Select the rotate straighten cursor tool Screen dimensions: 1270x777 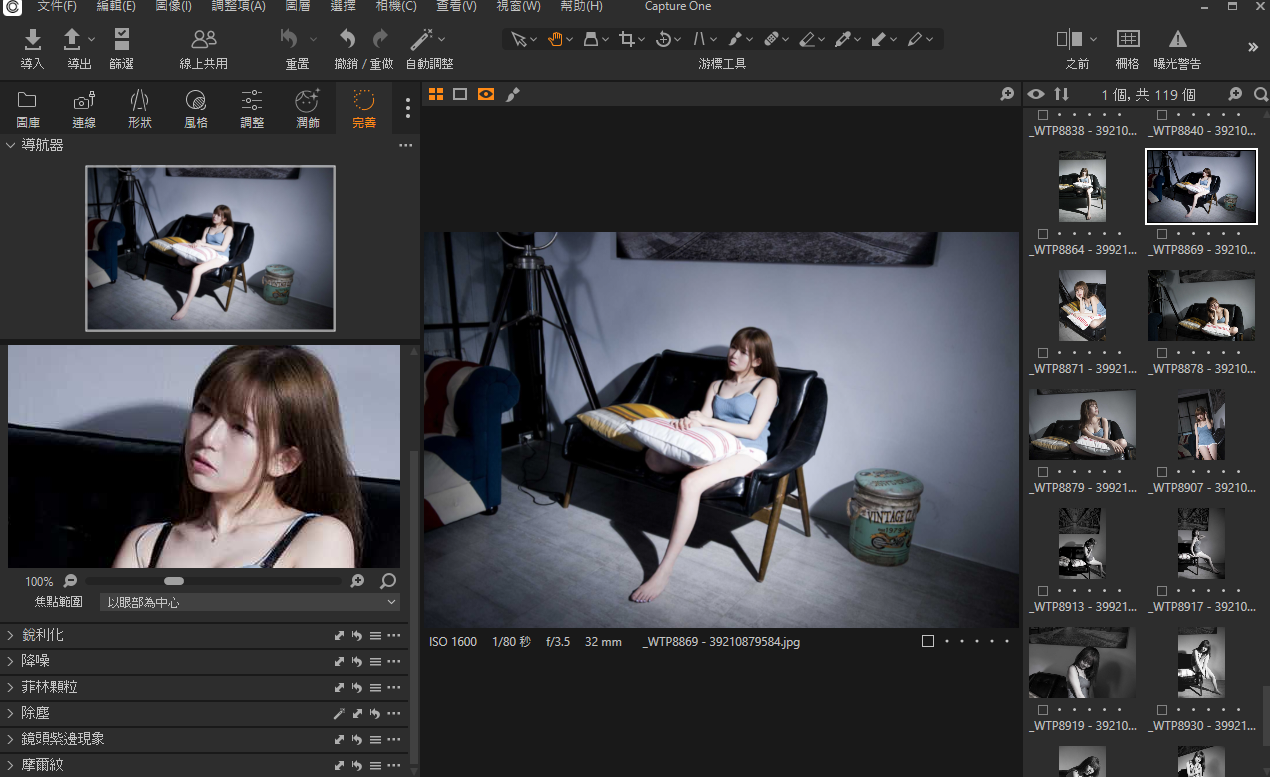tap(663, 40)
